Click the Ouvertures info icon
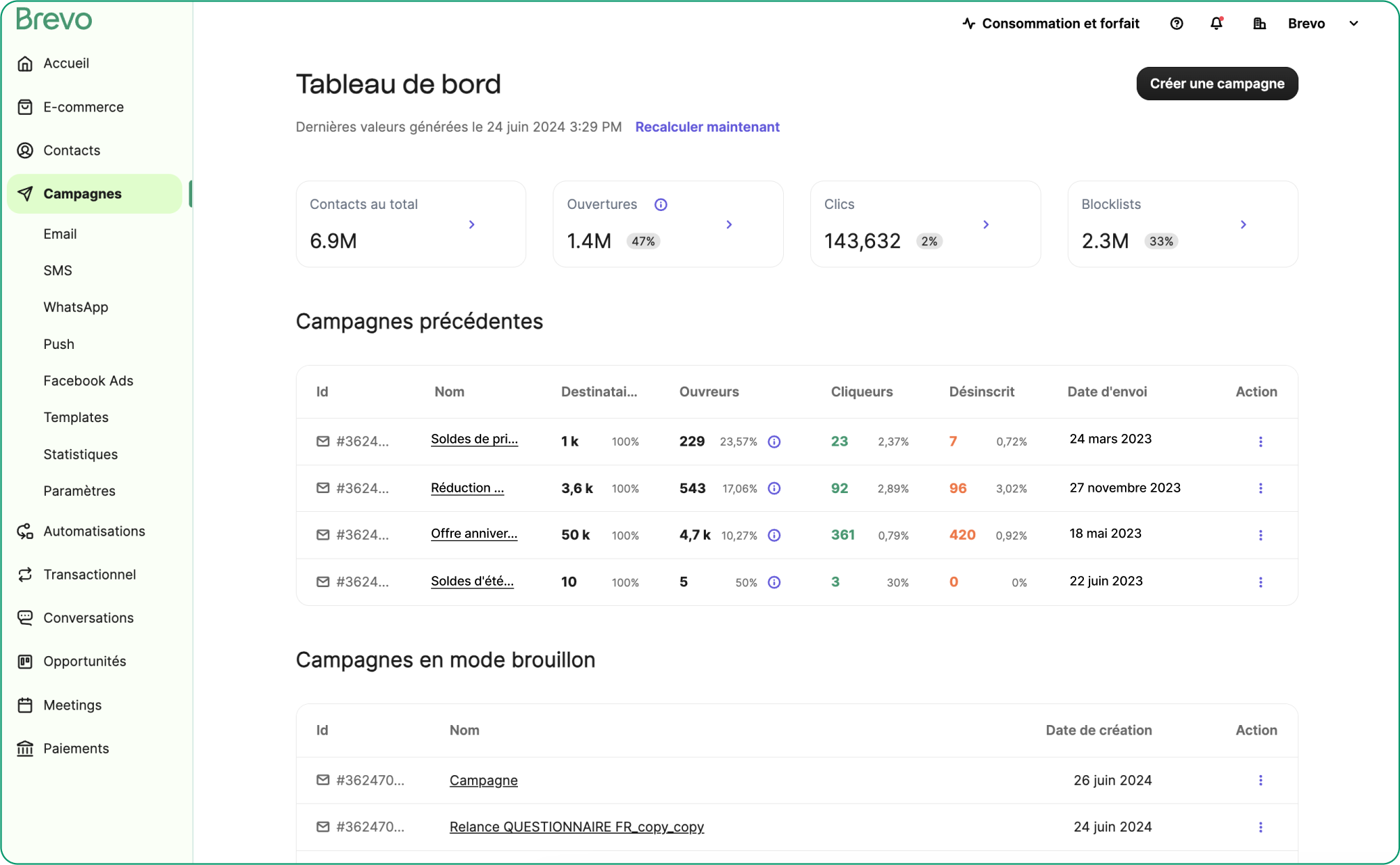1400x865 pixels. tap(661, 205)
